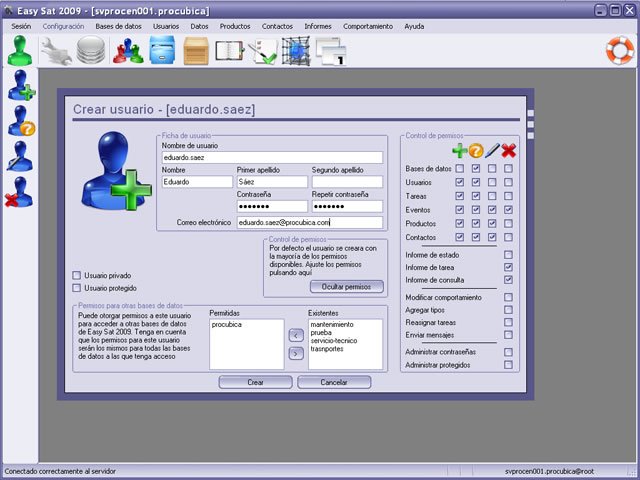
Task: Click the green plus permissions column icon
Action: click(x=460, y=151)
